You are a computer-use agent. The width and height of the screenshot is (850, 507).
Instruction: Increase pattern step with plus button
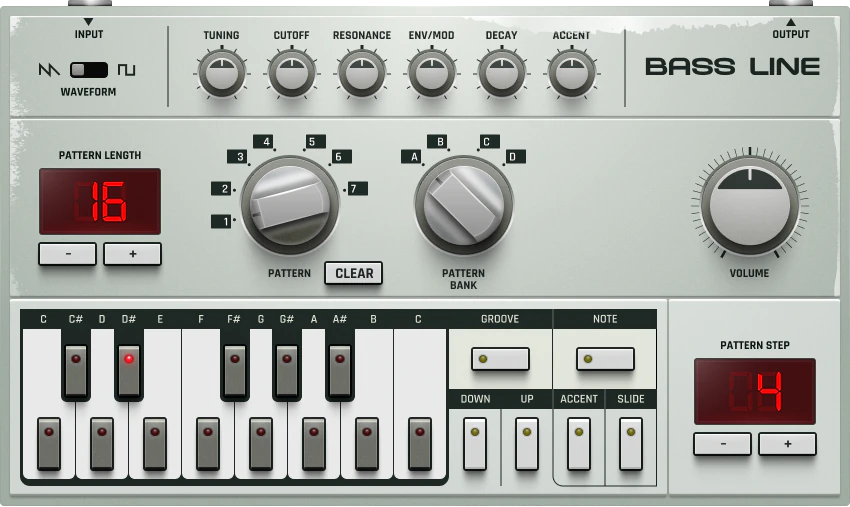coord(788,444)
